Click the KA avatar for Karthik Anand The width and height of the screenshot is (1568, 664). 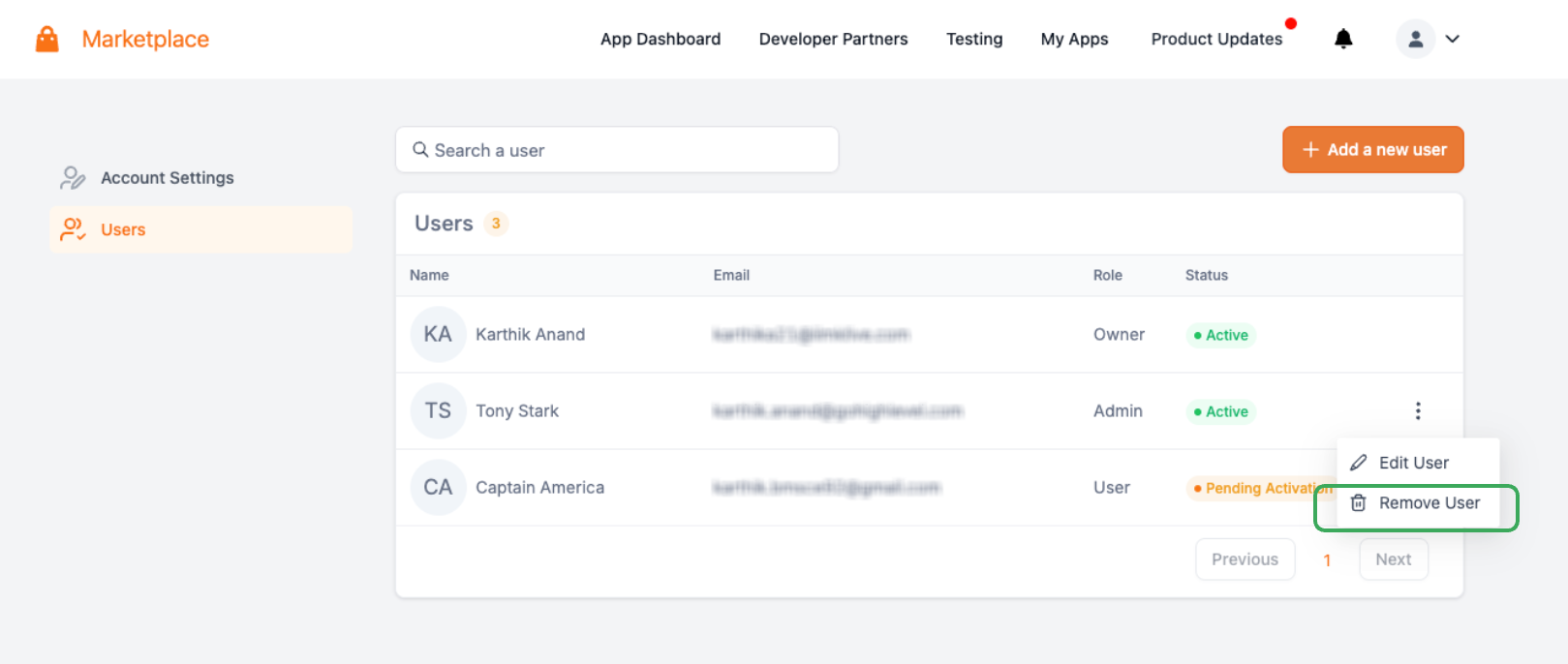[x=438, y=334]
